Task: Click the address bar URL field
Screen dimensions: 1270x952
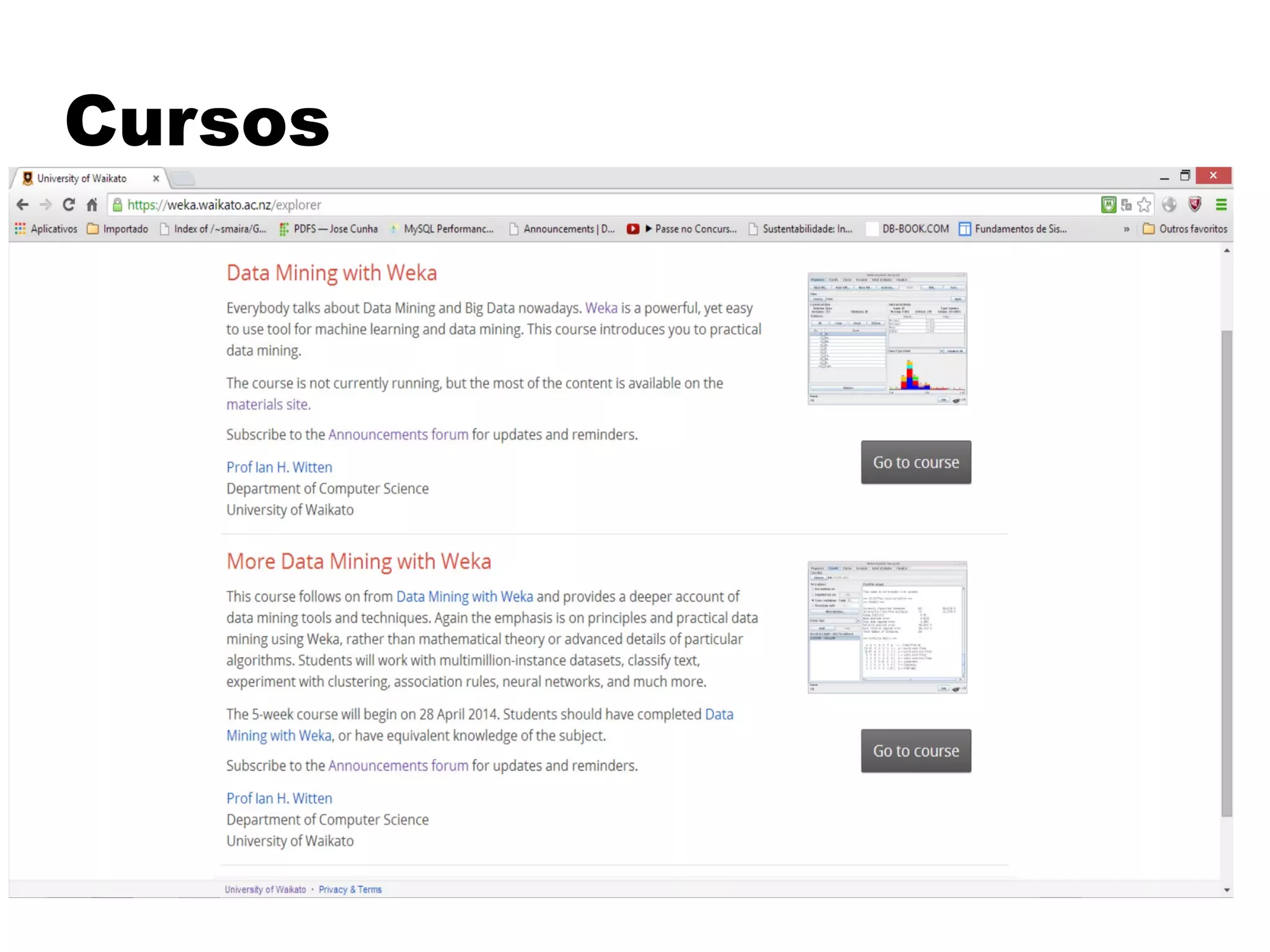Action: click(x=558, y=205)
